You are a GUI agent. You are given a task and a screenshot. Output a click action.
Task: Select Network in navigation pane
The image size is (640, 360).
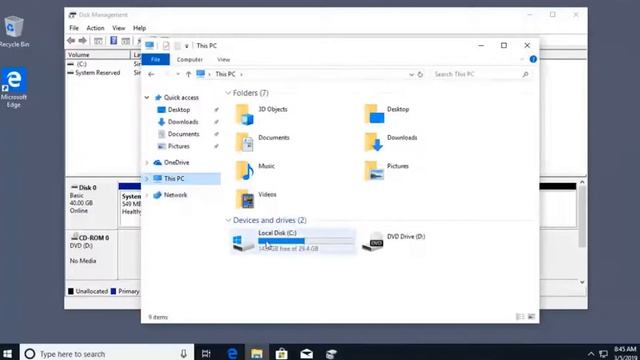coord(175,195)
